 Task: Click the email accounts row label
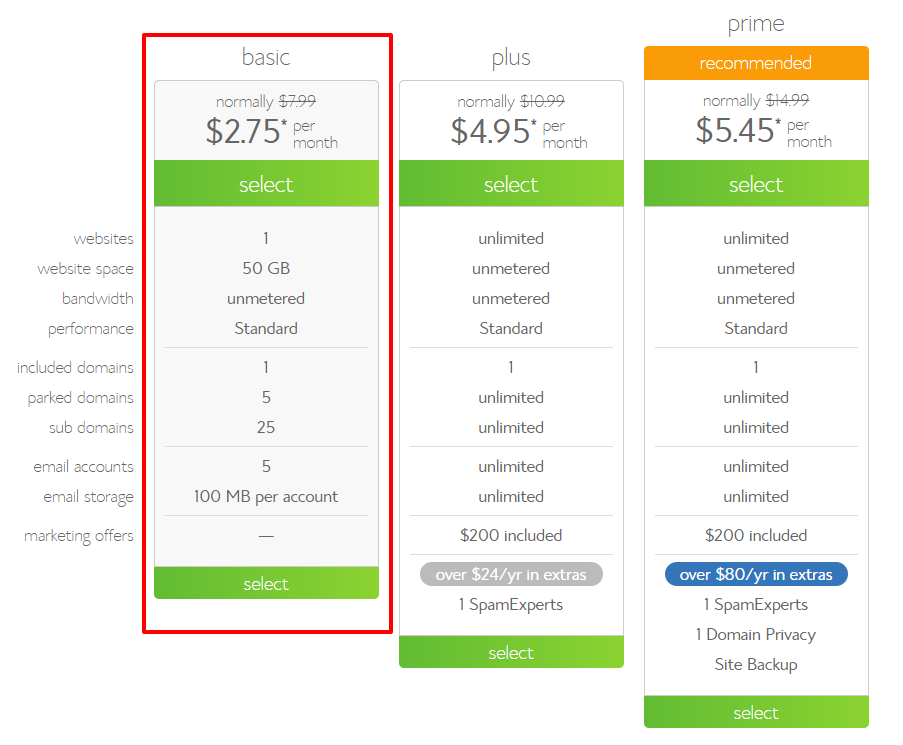81,466
